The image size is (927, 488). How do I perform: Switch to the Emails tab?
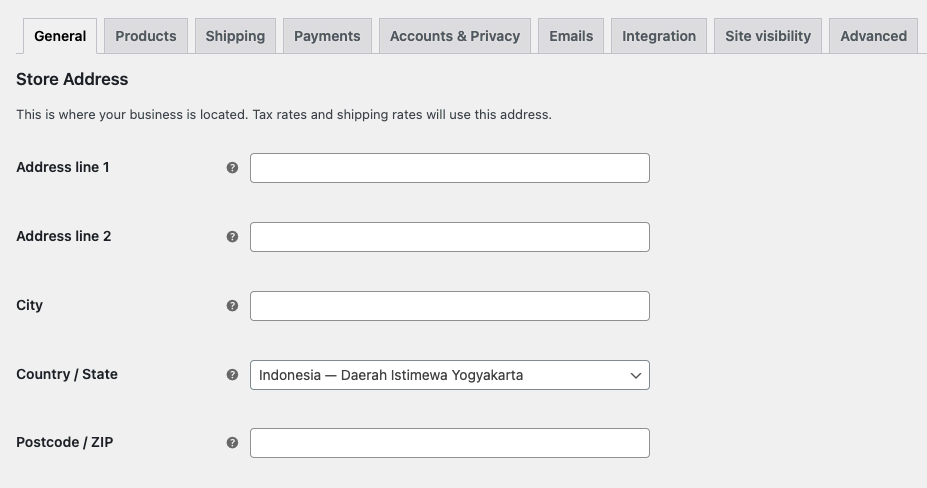pos(571,36)
